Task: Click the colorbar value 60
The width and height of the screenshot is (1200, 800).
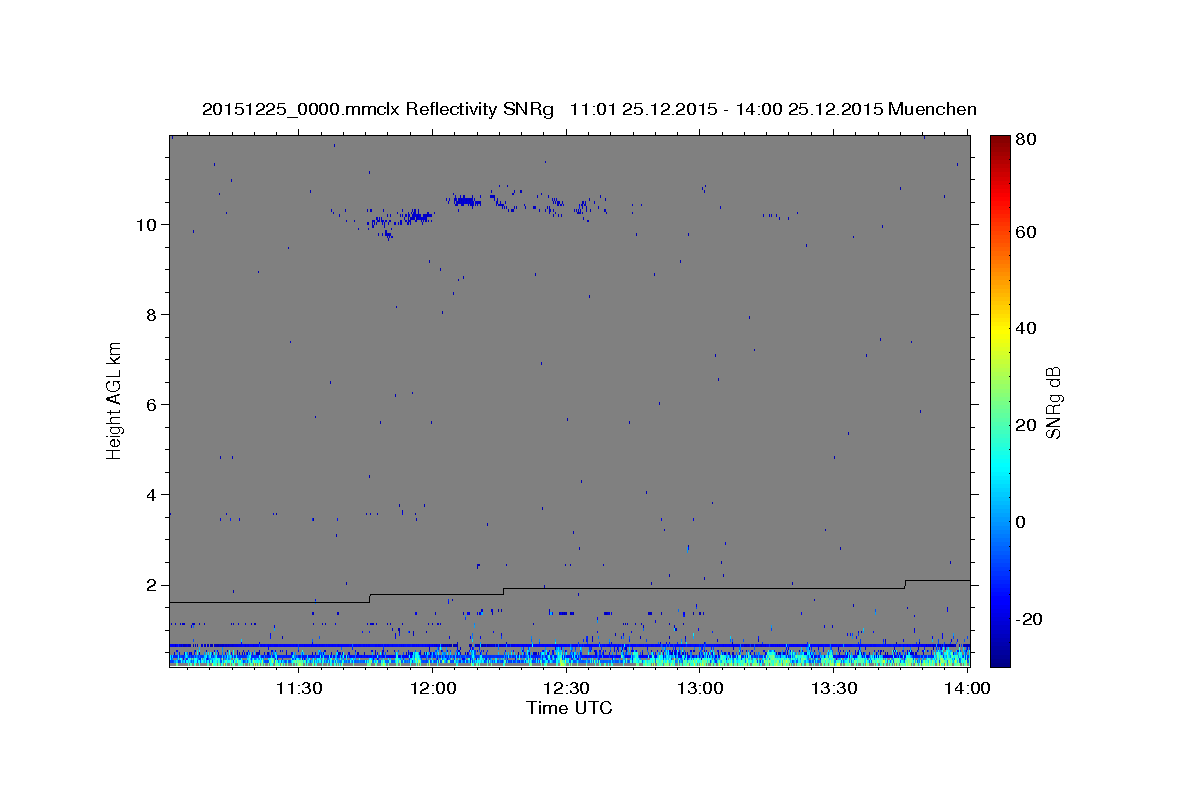Action: 1025,232
